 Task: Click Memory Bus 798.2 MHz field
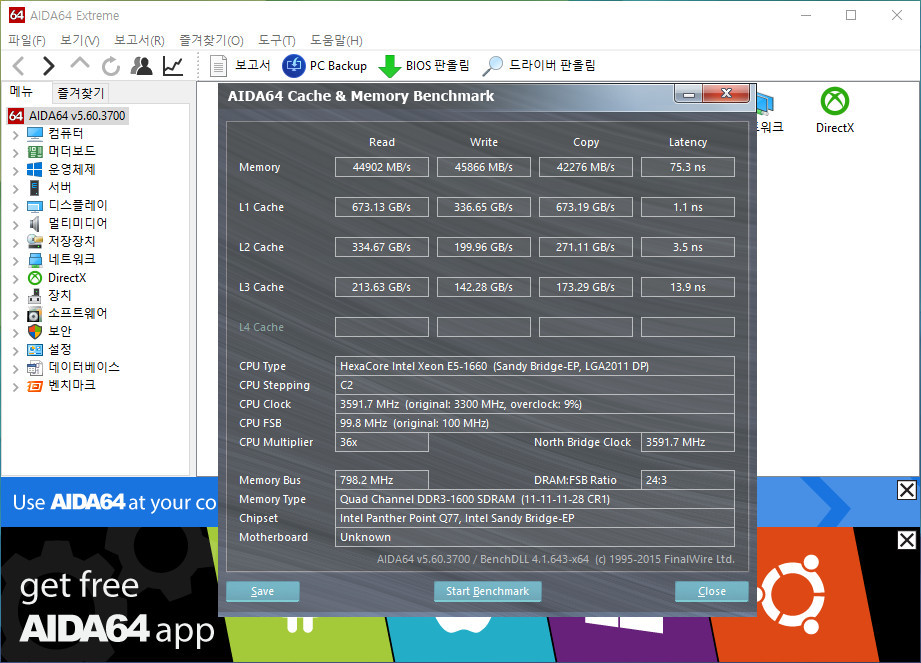(382, 480)
